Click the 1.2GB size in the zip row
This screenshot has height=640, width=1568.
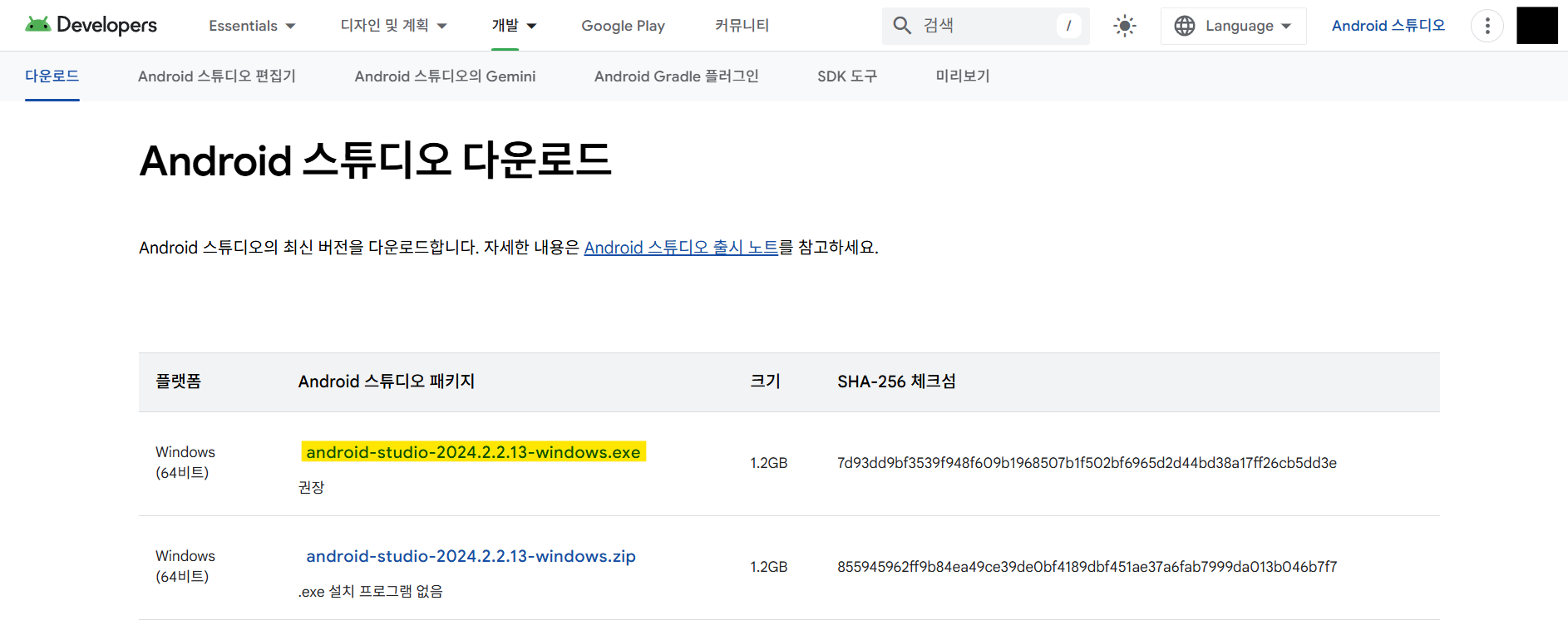[769, 567]
